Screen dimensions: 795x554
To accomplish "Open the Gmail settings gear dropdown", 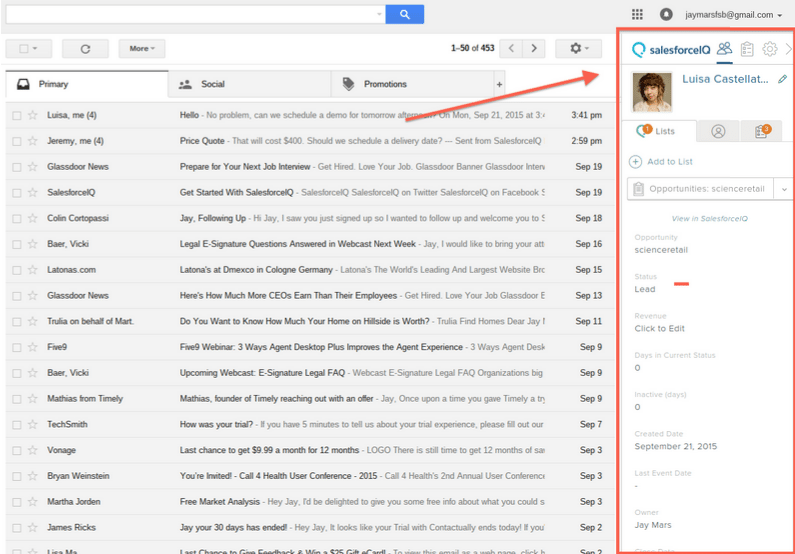I will click(579, 48).
